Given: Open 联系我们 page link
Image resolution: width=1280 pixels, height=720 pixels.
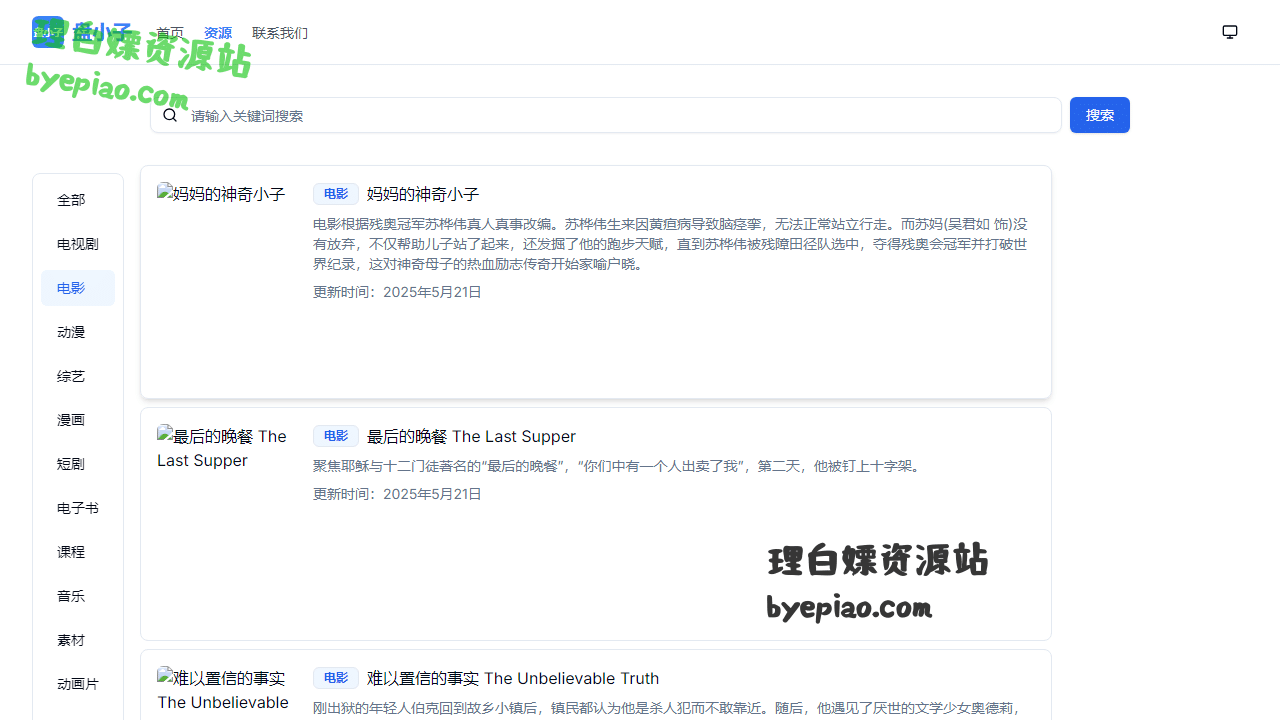Looking at the screenshot, I should coord(280,33).
